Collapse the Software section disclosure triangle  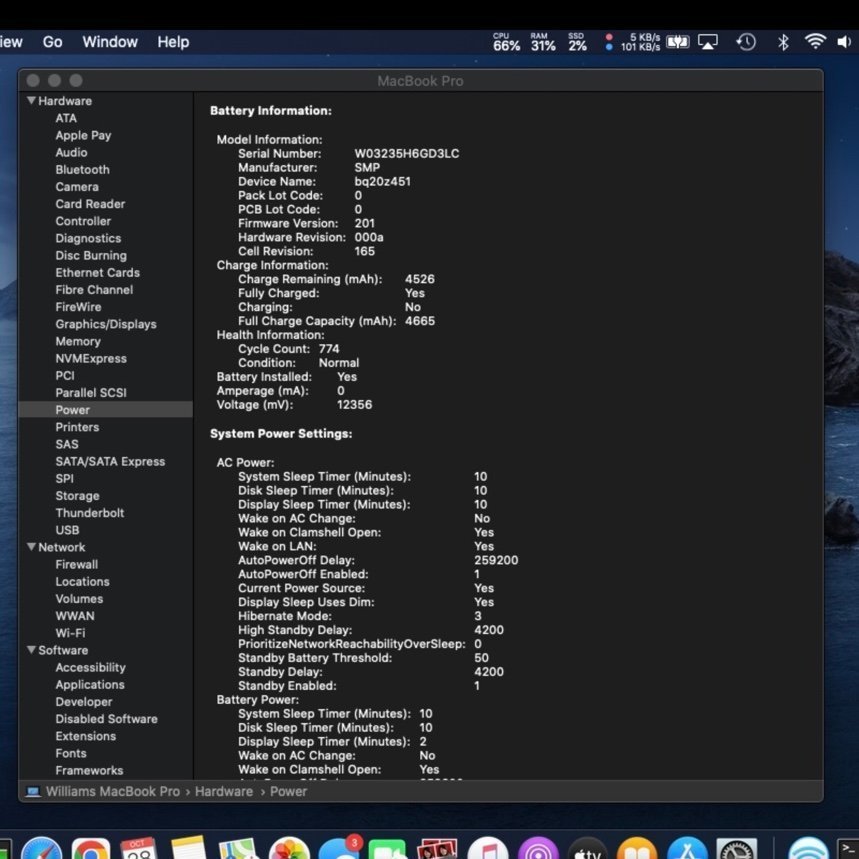tap(31, 650)
